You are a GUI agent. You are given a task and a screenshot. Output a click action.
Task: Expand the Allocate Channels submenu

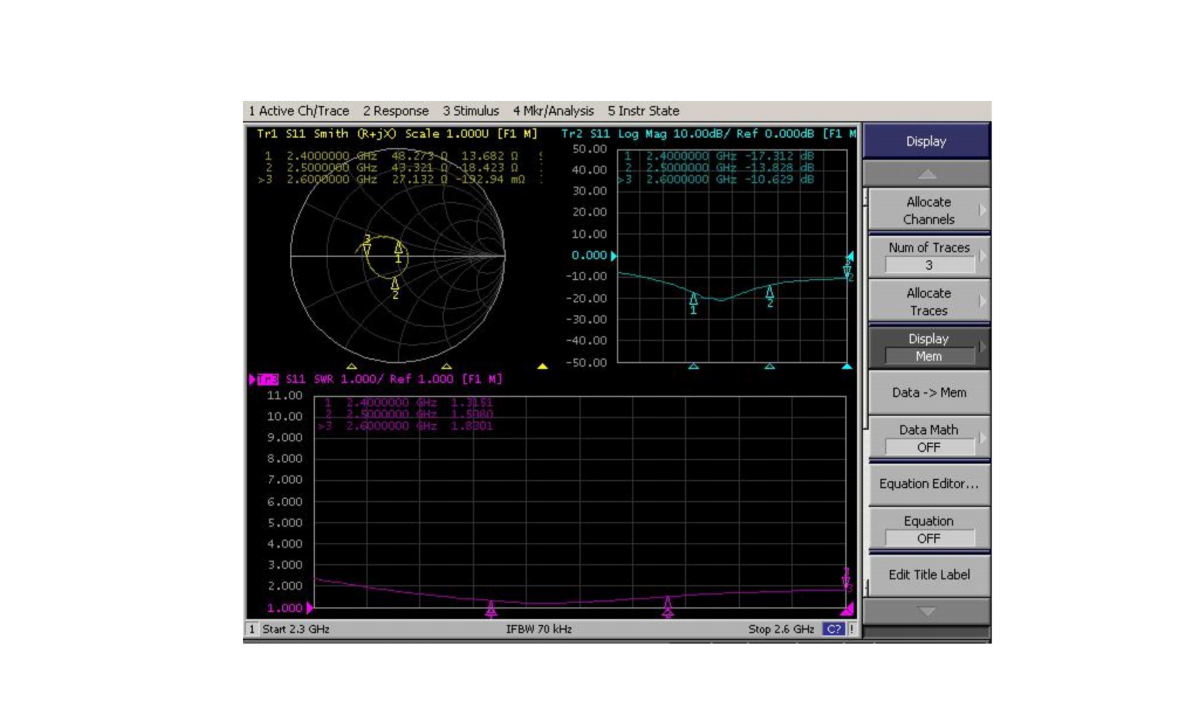click(x=928, y=210)
